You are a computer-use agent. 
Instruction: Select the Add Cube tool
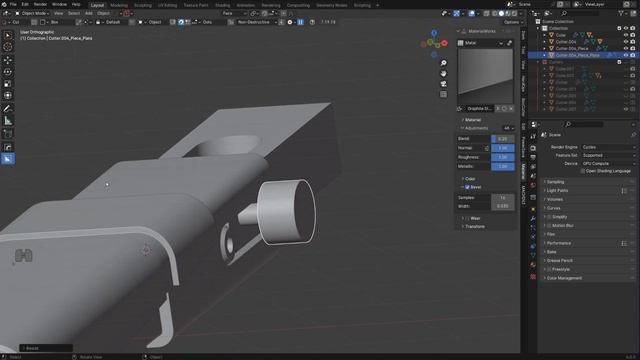[x=7, y=134]
